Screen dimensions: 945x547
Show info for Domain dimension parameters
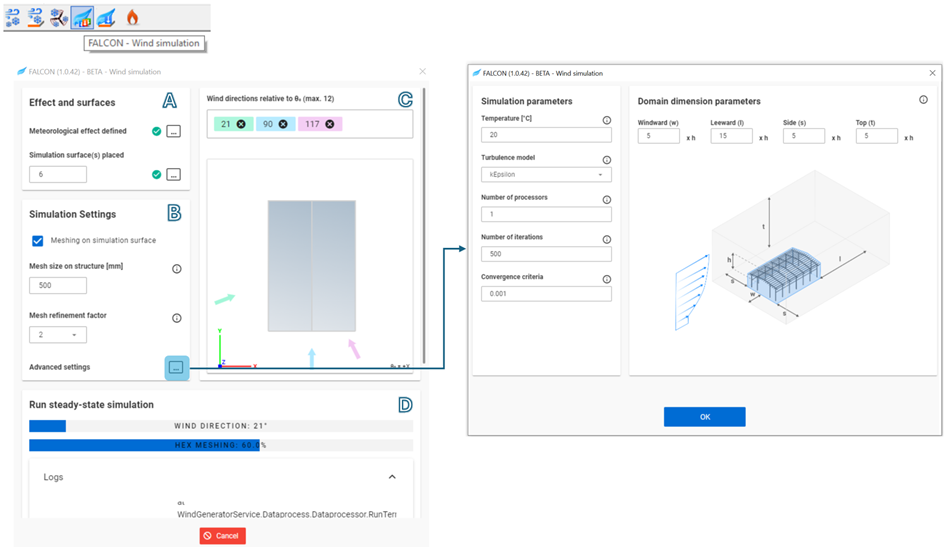[x=923, y=100]
